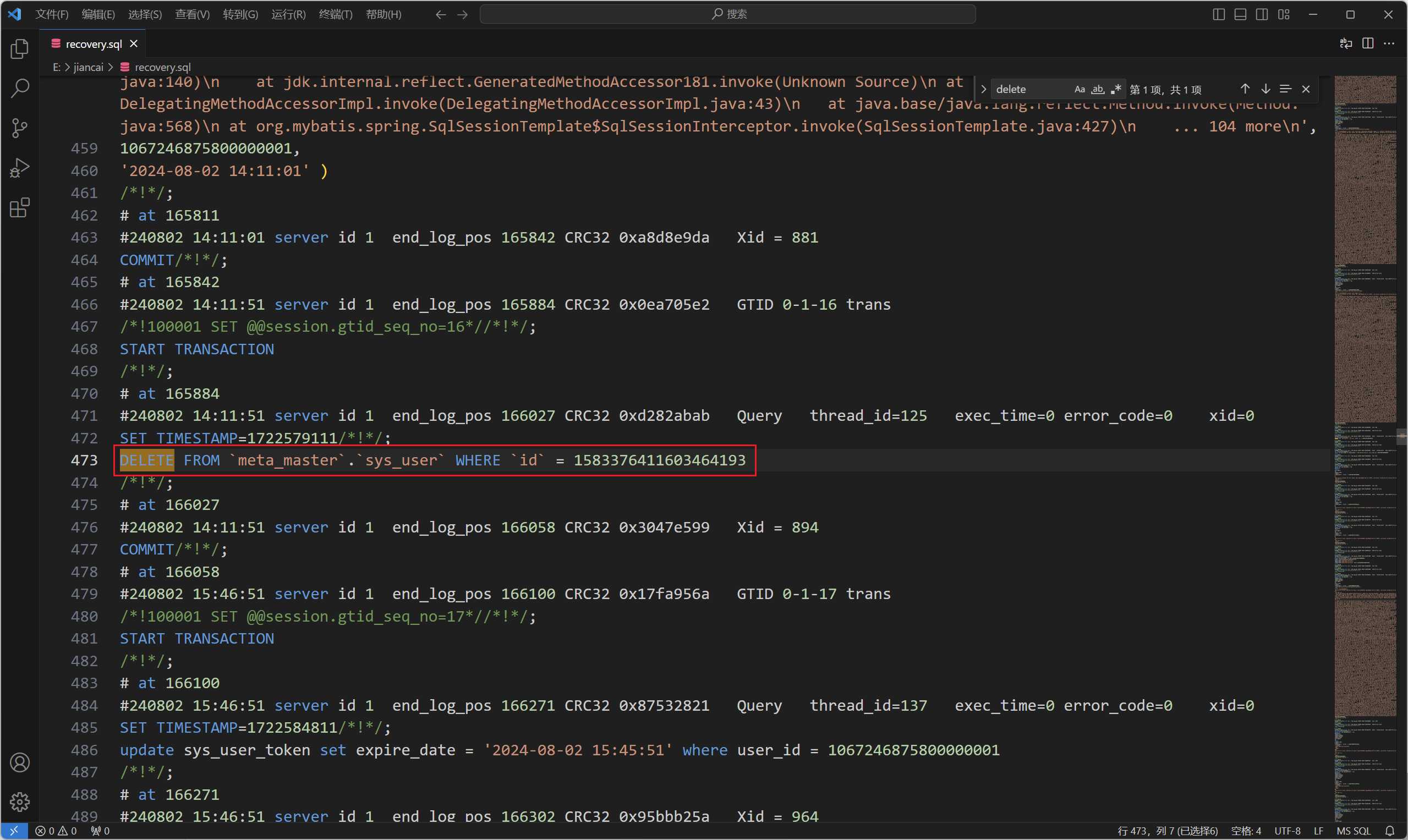
Task: Click the jiancai breadcrumb folder
Action: pos(89,67)
